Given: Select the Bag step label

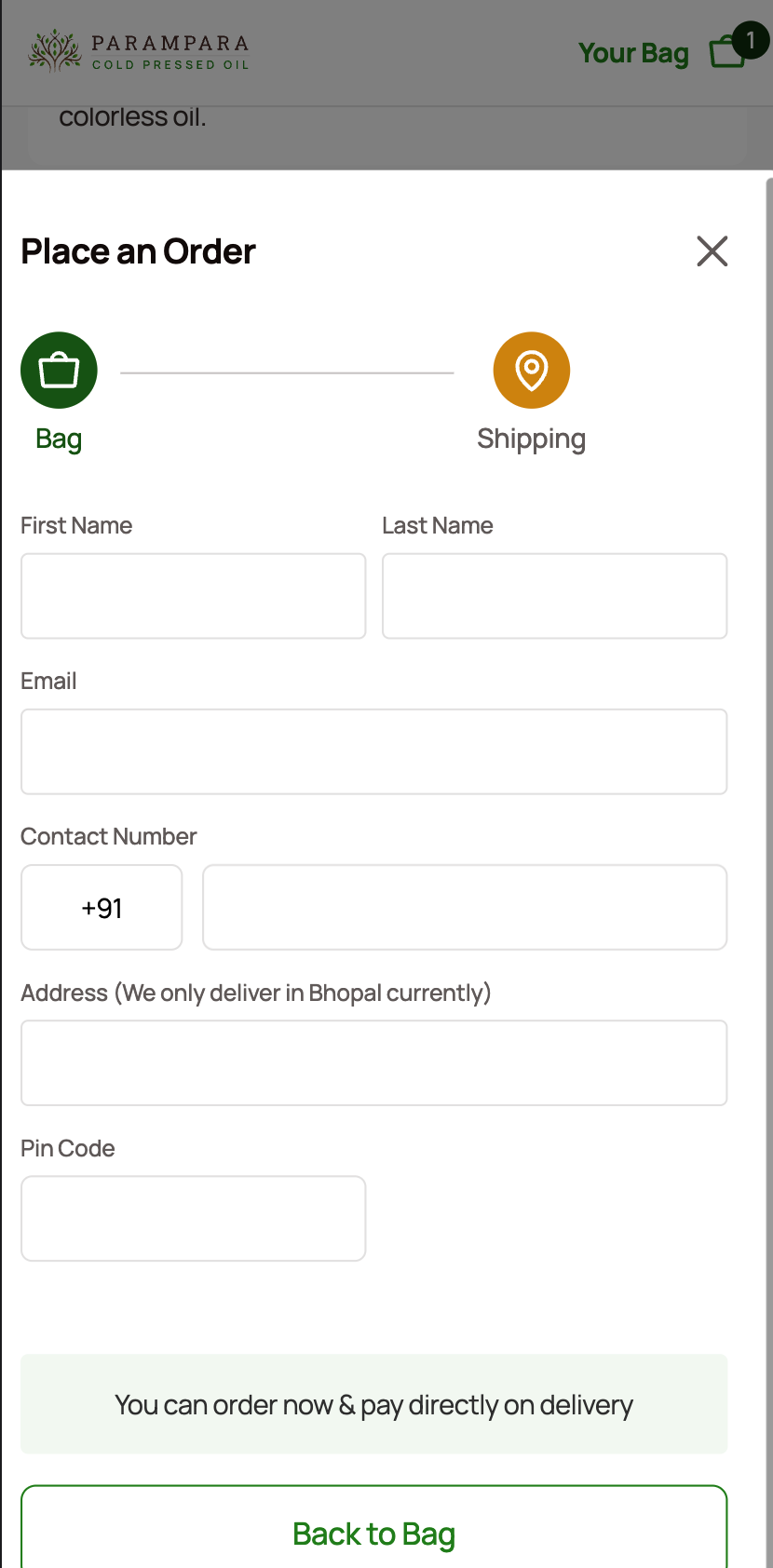Looking at the screenshot, I should click(59, 439).
